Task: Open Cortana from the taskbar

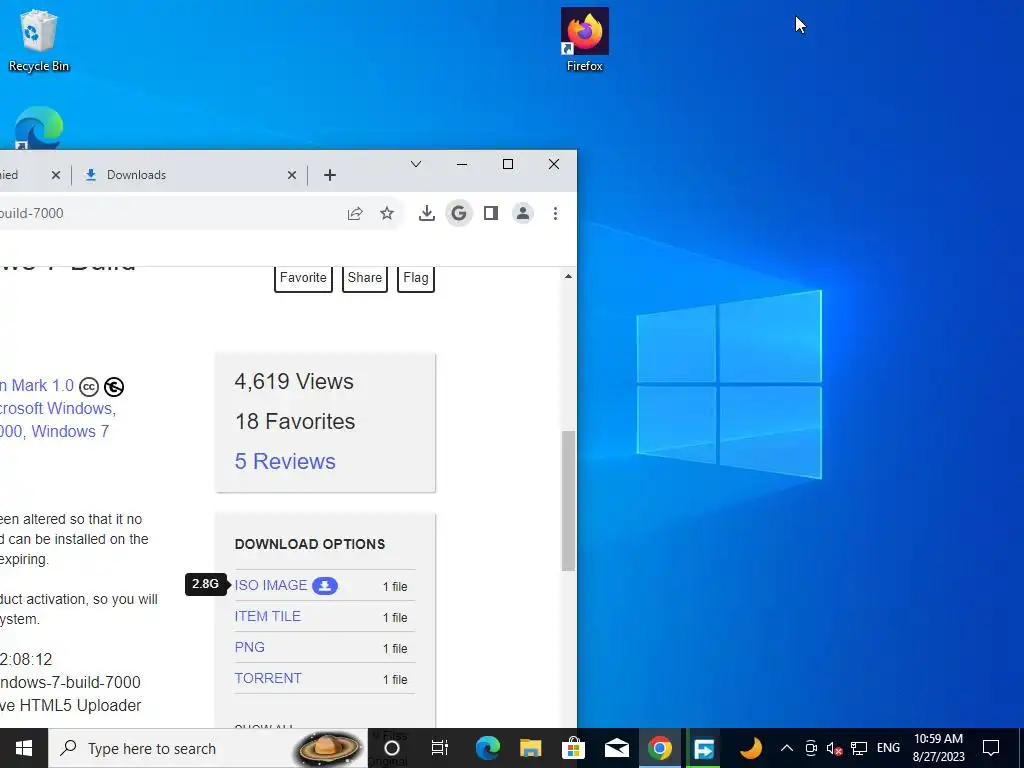Action: coord(391,748)
